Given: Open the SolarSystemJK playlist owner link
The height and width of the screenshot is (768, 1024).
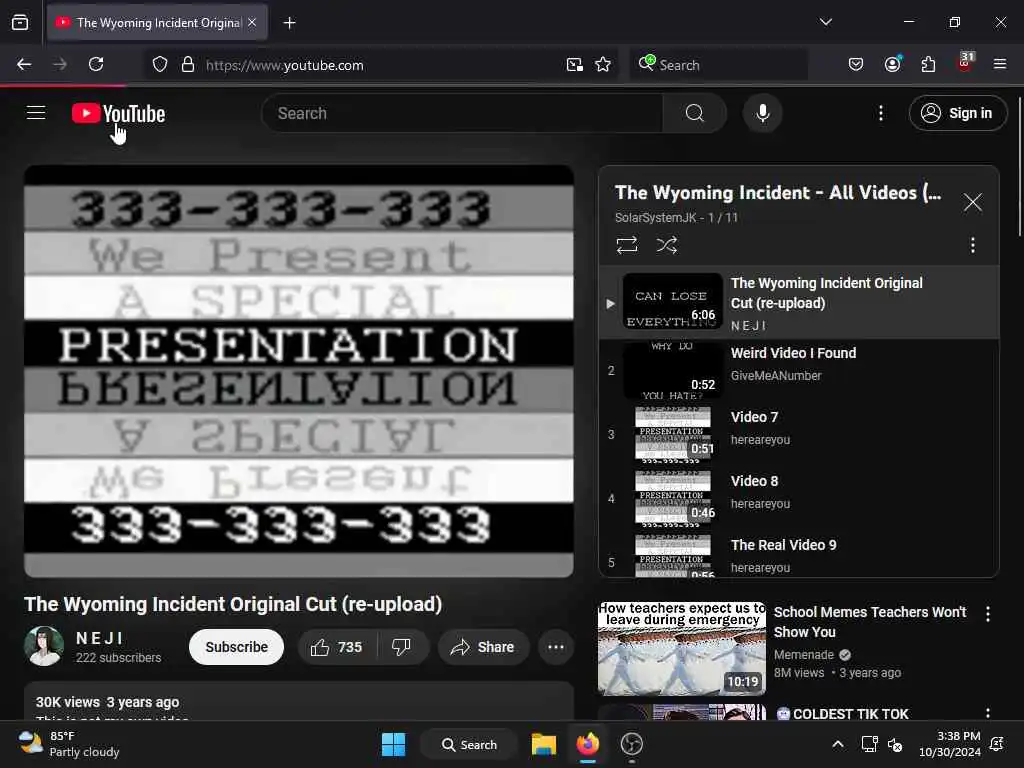Looking at the screenshot, I should pos(655,217).
